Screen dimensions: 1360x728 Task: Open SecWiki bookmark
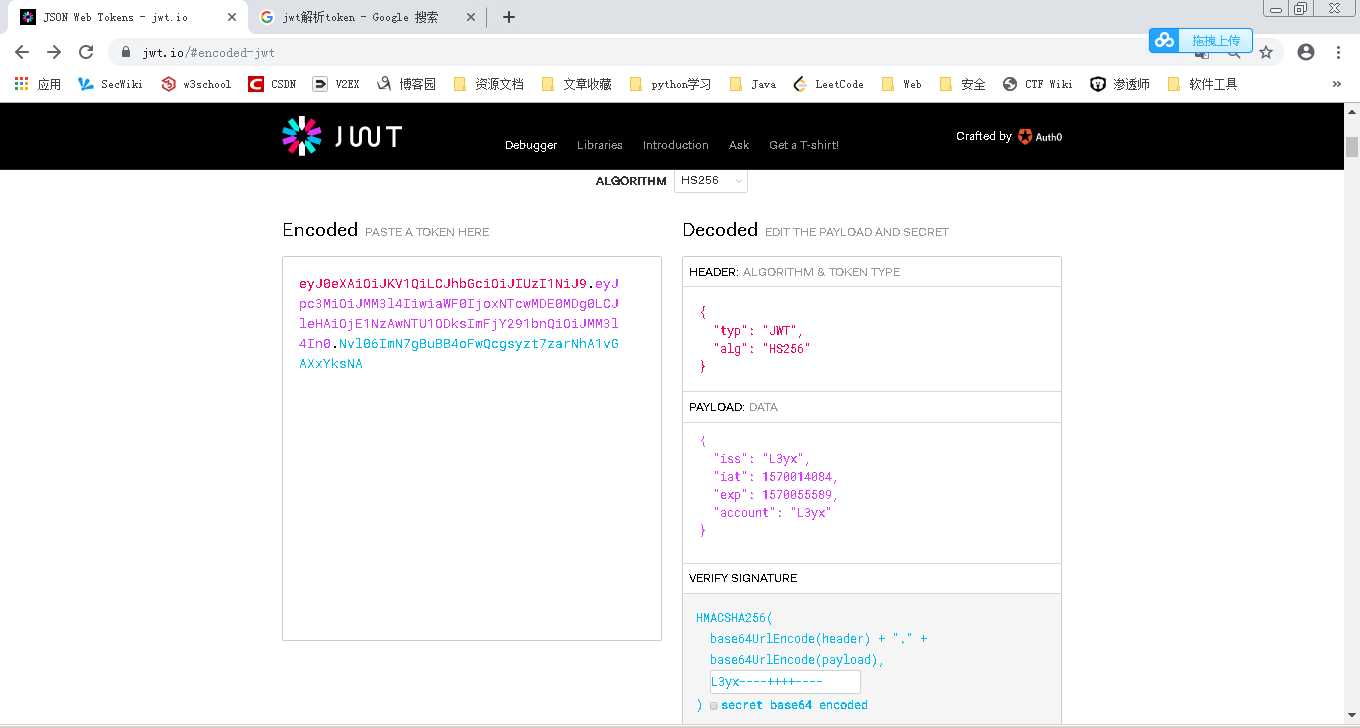click(x=110, y=84)
